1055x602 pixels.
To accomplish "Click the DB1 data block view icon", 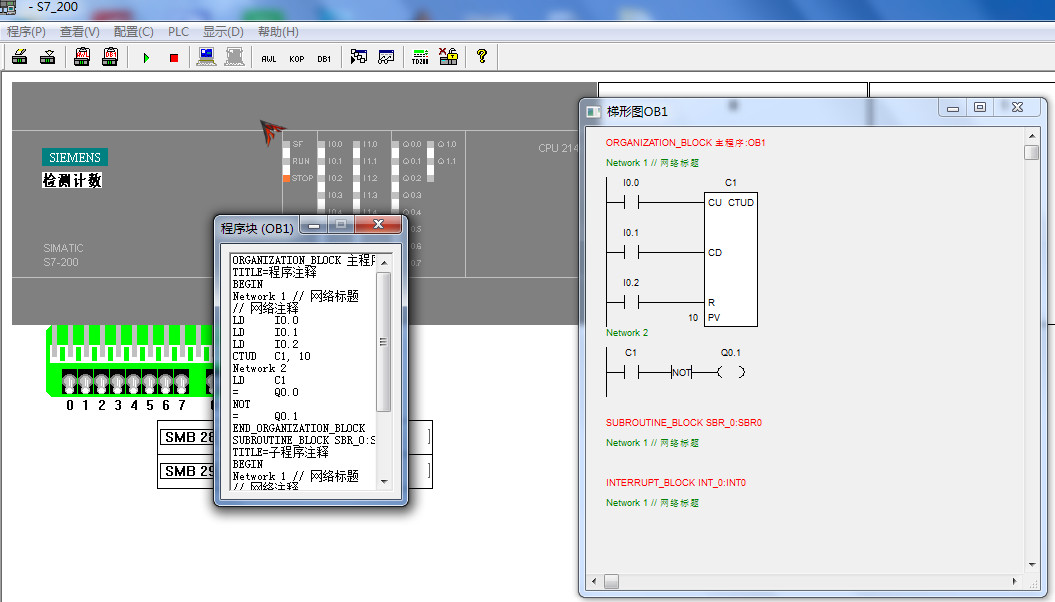I will coord(324,58).
